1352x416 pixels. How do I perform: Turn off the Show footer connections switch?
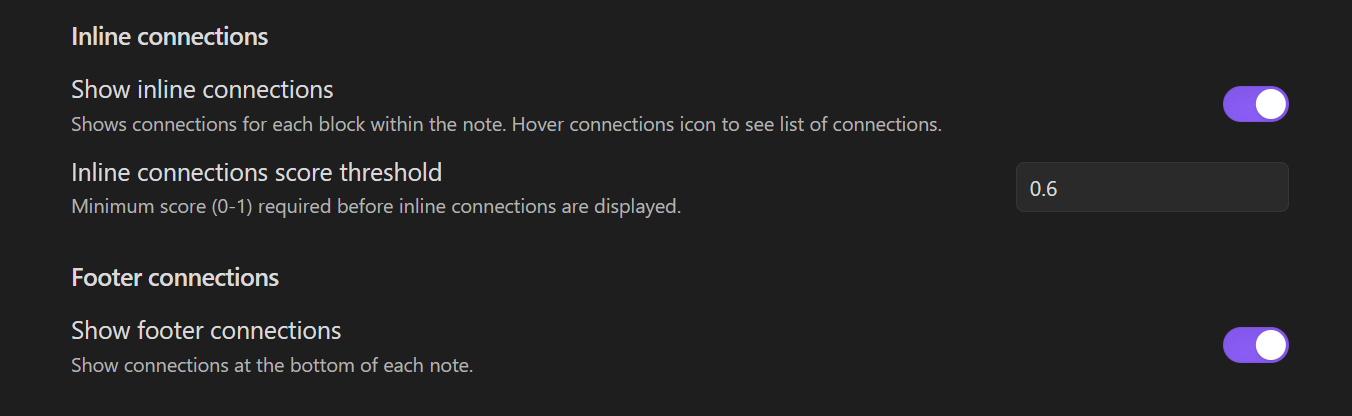[x=1255, y=345]
